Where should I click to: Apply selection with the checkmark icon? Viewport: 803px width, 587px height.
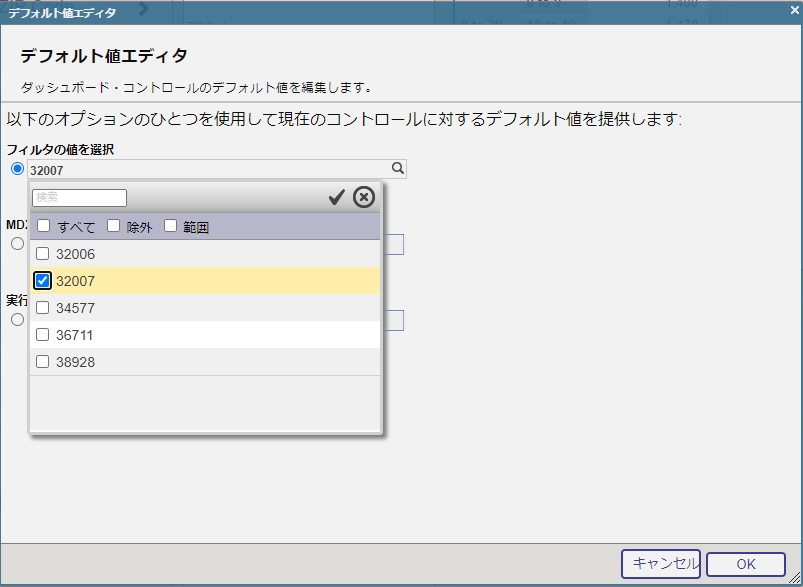pos(337,198)
